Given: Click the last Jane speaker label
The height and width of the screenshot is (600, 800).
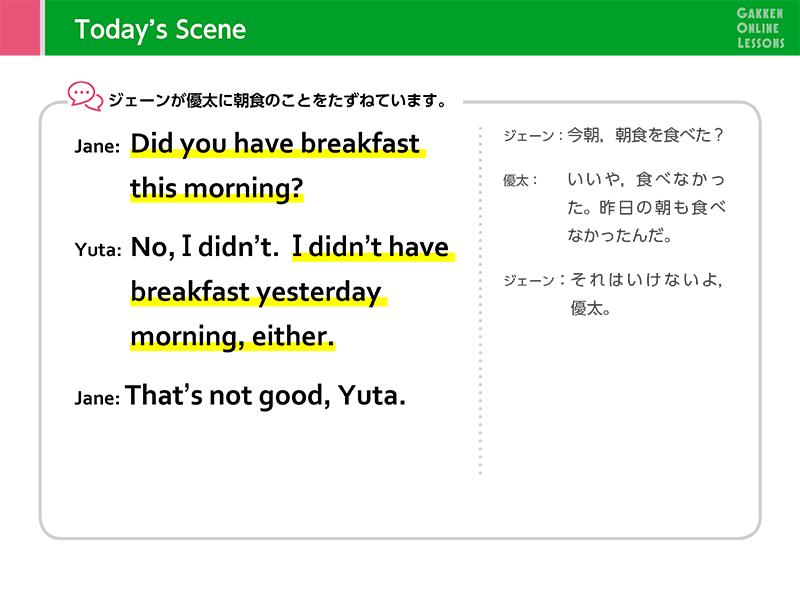Looking at the screenshot, I should tap(97, 398).
